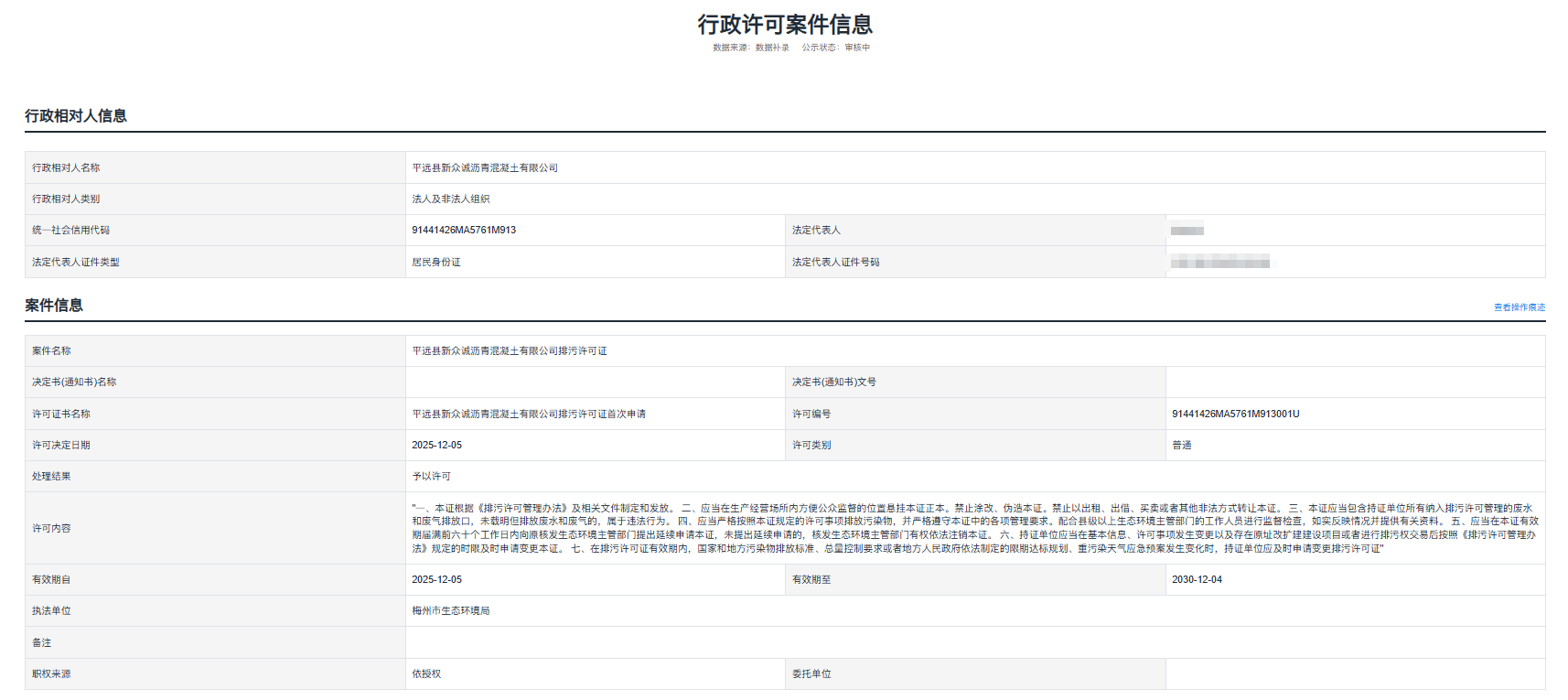Viewport: 1568px width, 700px height.
Task: Click the 法人及非法人组织 category value
Action: [x=451, y=199]
